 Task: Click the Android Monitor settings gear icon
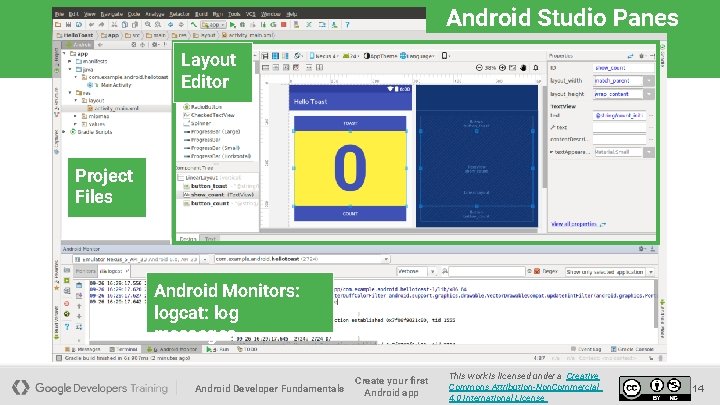[x=641, y=249]
